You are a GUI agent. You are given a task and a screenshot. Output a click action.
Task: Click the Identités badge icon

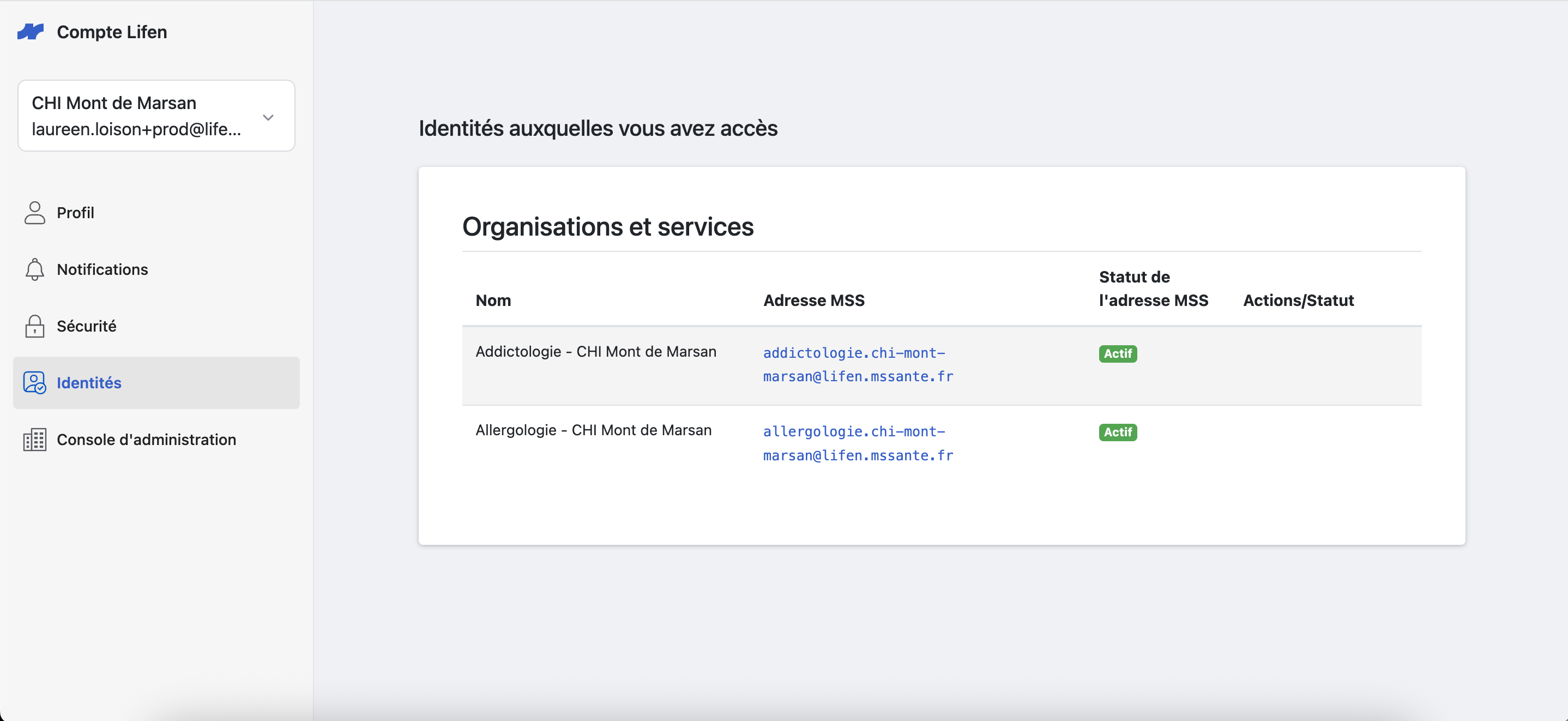[x=35, y=383]
